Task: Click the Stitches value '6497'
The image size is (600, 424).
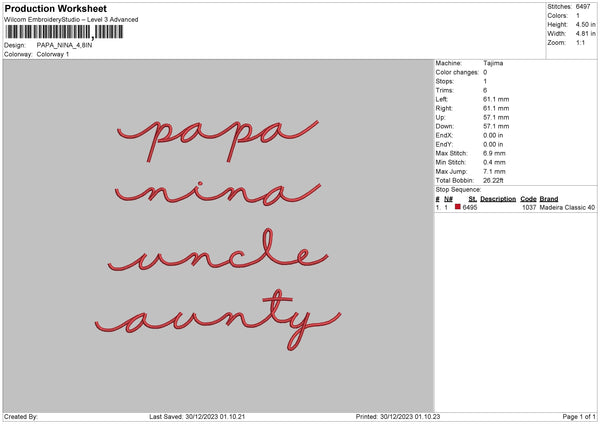Action: (583, 7)
